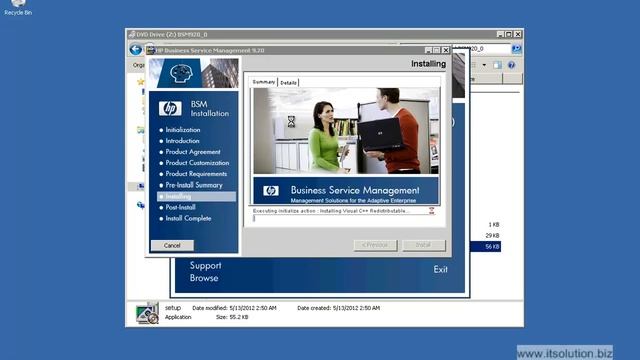Click the Explorer search button

pos(516,49)
